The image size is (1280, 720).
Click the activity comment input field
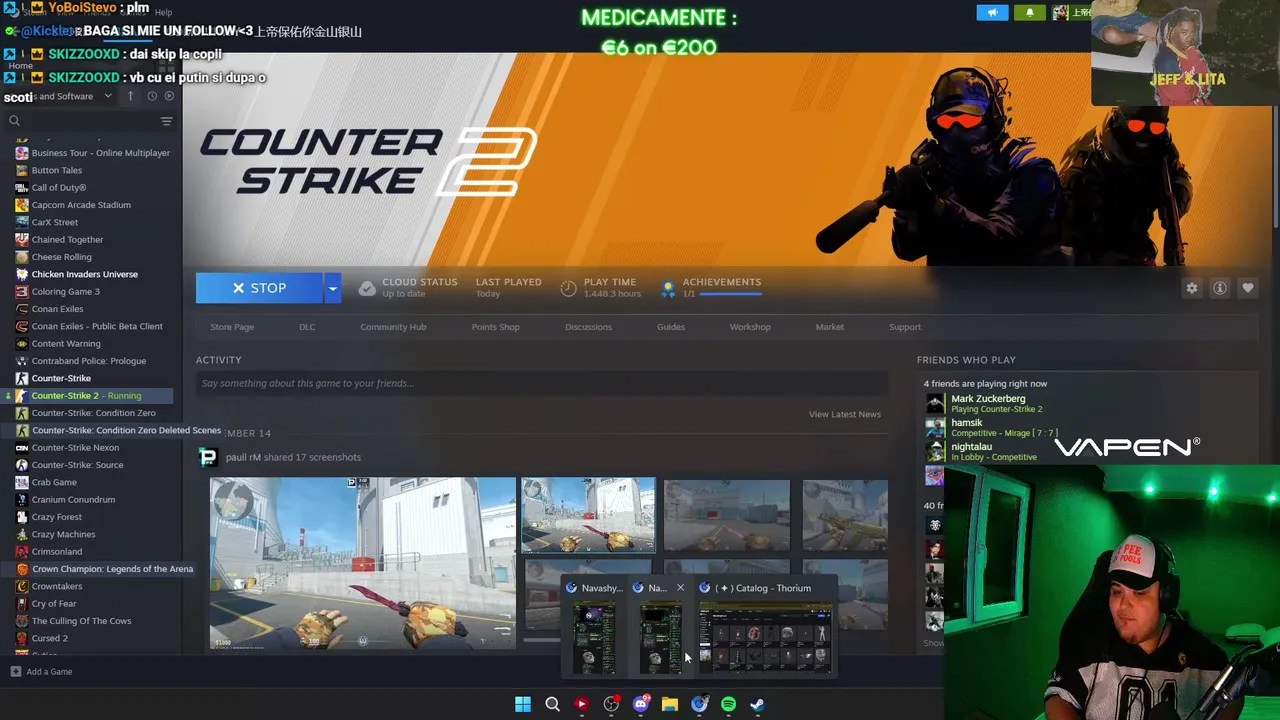click(542, 383)
